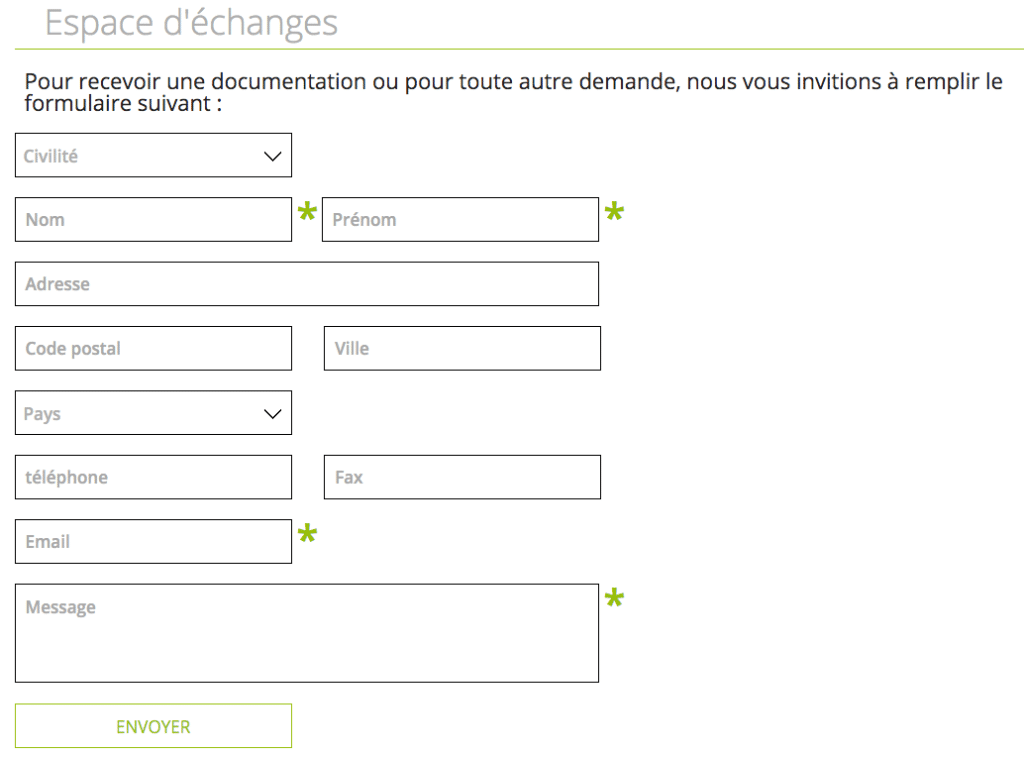
Task: Click the green asterisk beside Prénom field
Action: point(614,212)
